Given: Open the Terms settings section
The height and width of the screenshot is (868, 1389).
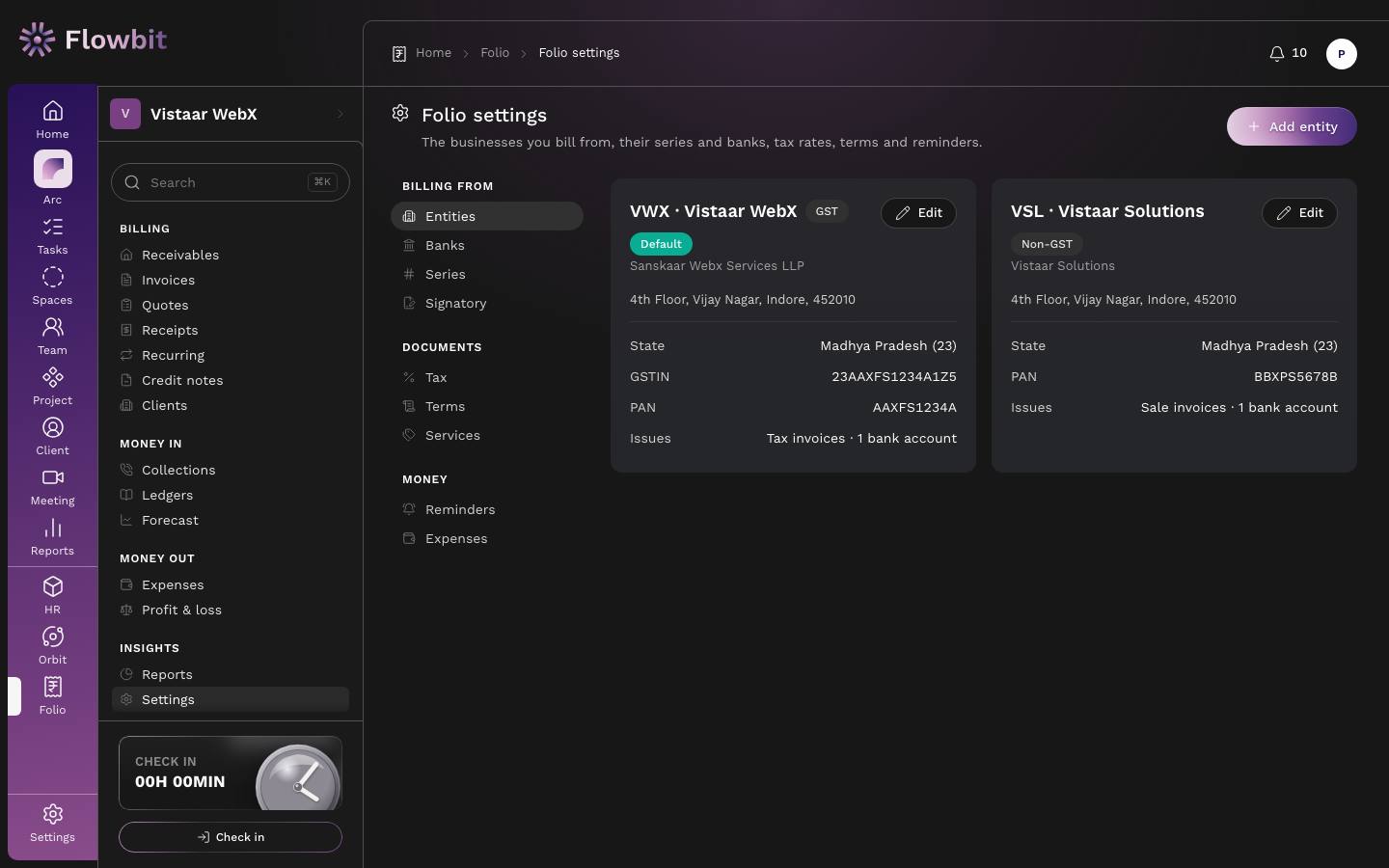Looking at the screenshot, I should 487,406.
